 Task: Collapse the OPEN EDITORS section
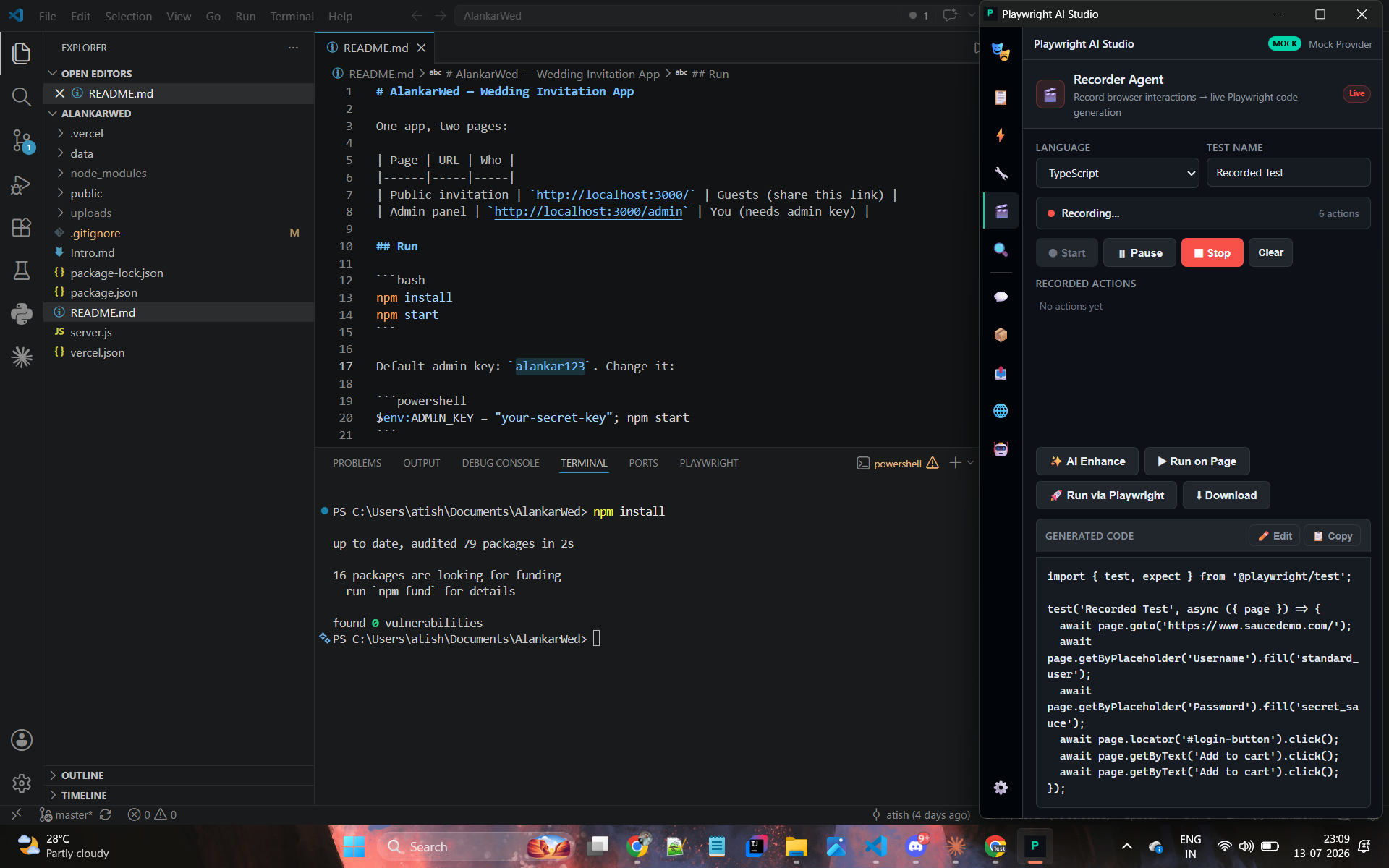[96, 73]
